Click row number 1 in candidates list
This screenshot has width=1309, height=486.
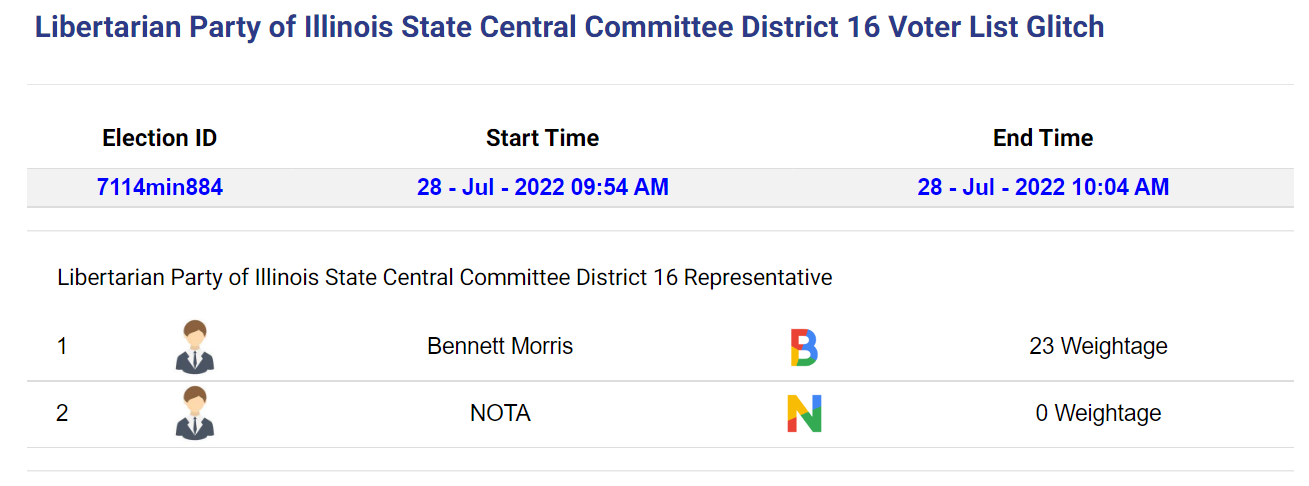click(x=62, y=347)
